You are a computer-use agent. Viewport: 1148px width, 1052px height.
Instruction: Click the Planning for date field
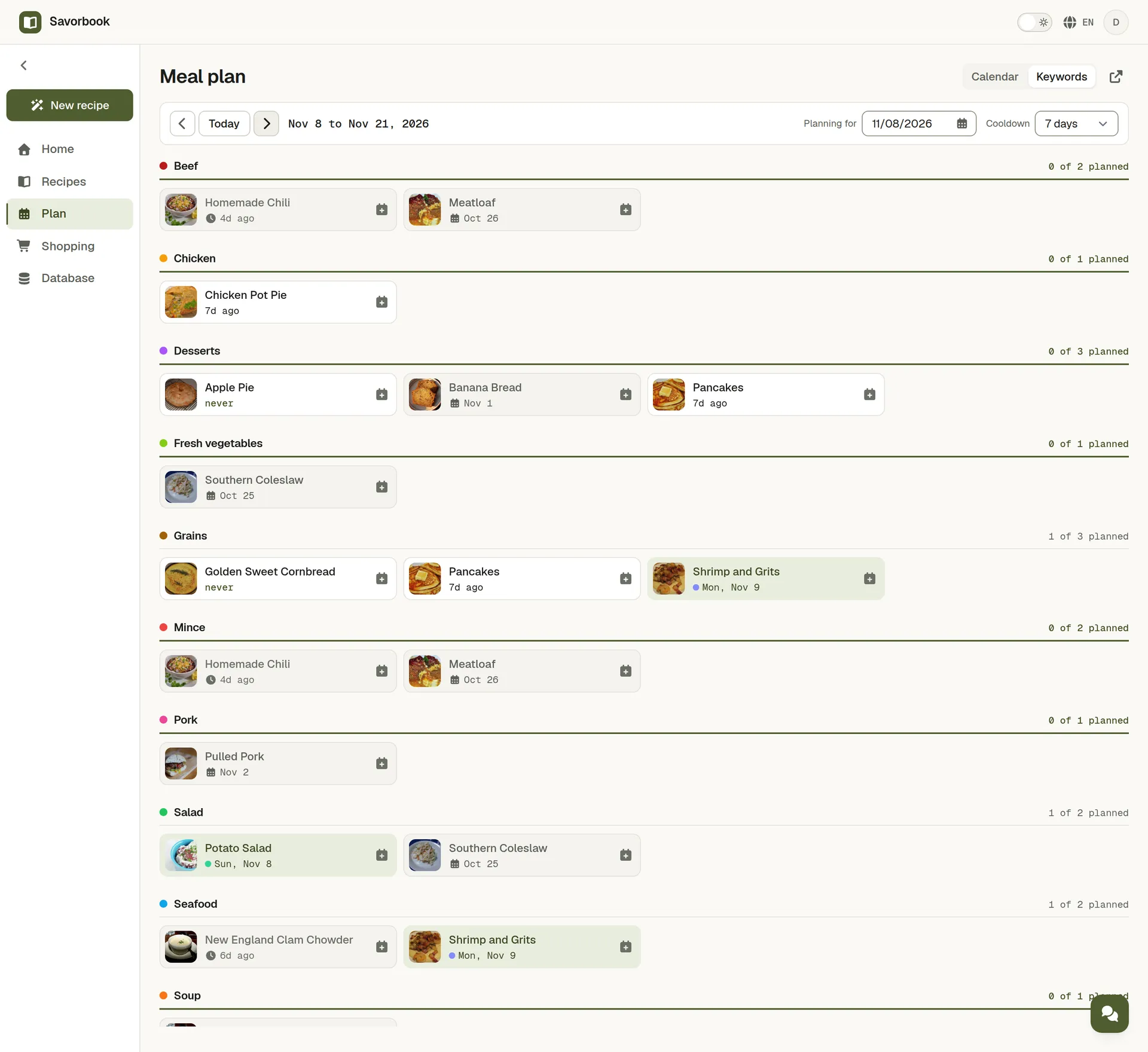(918, 124)
